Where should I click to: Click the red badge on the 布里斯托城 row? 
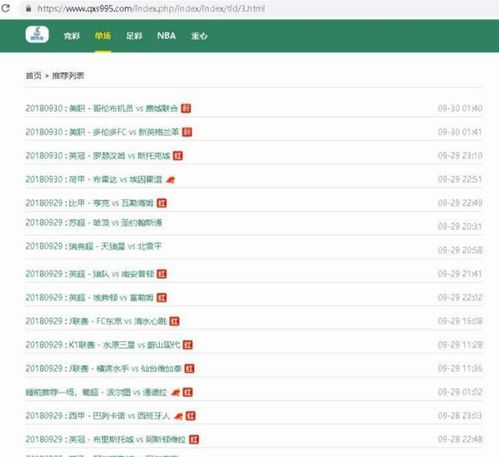coord(194,440)
